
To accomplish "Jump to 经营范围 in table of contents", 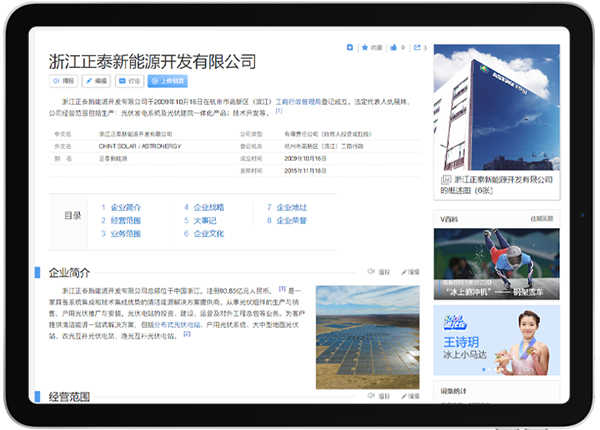I will 124,221.
